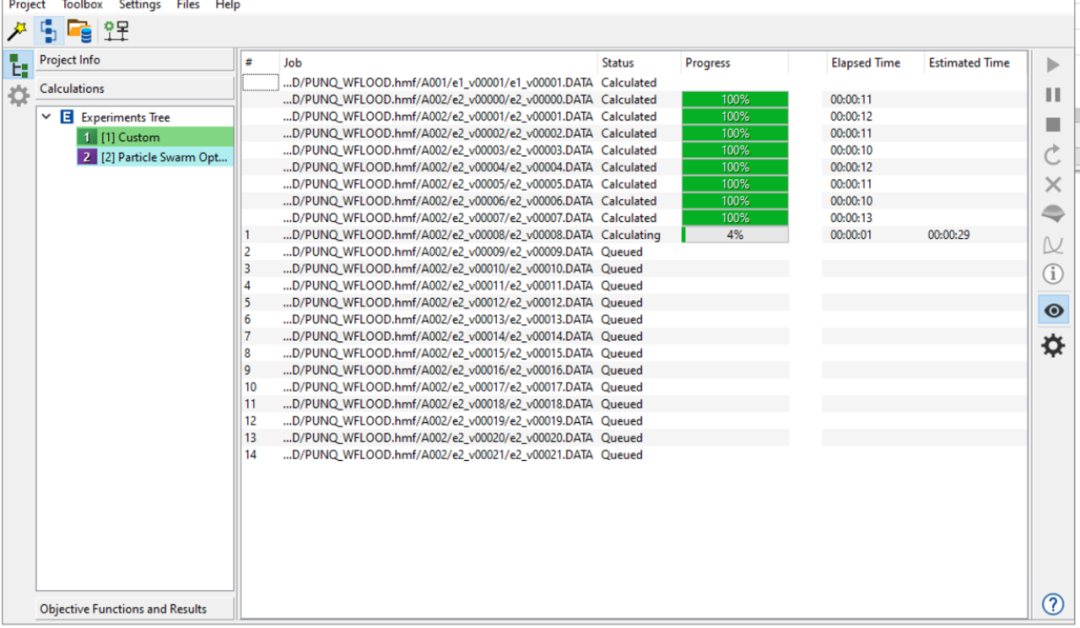
Task: Collapse the Experiments Tree node
Action: 46,117
